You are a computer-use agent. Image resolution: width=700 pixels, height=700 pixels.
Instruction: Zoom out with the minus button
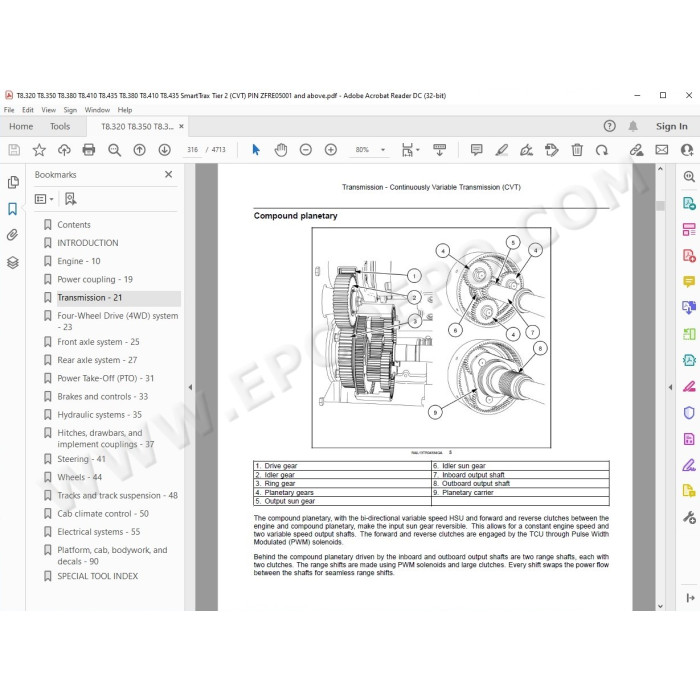[x=306, y=150]
